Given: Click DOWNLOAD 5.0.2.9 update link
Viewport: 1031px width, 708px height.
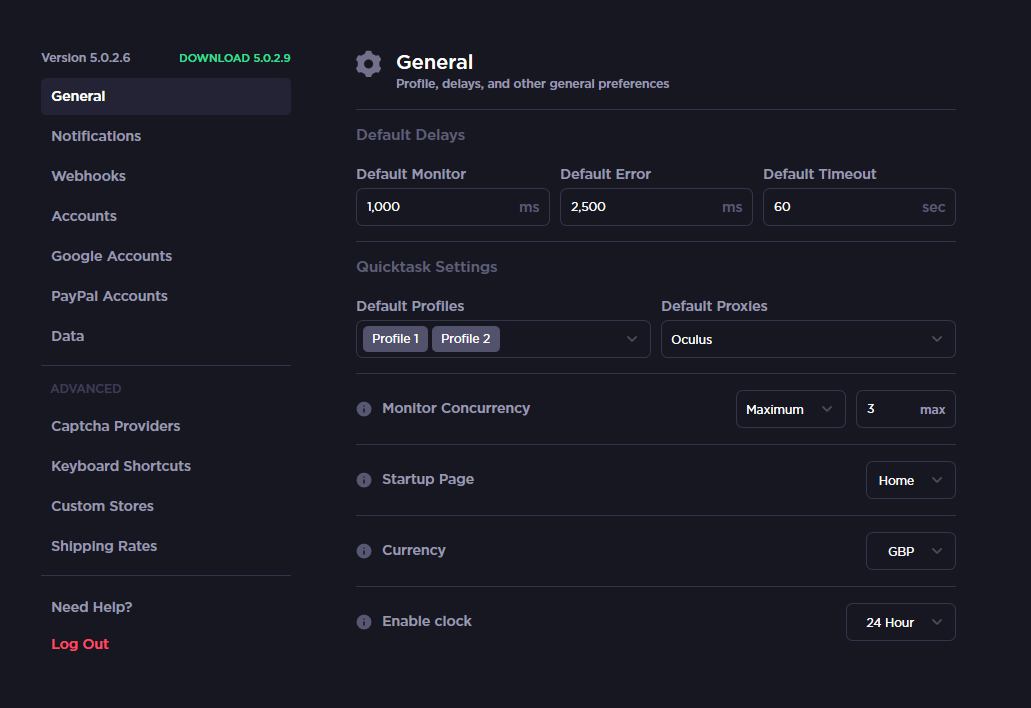Looking at the screenshot, I should click(235, 58).
